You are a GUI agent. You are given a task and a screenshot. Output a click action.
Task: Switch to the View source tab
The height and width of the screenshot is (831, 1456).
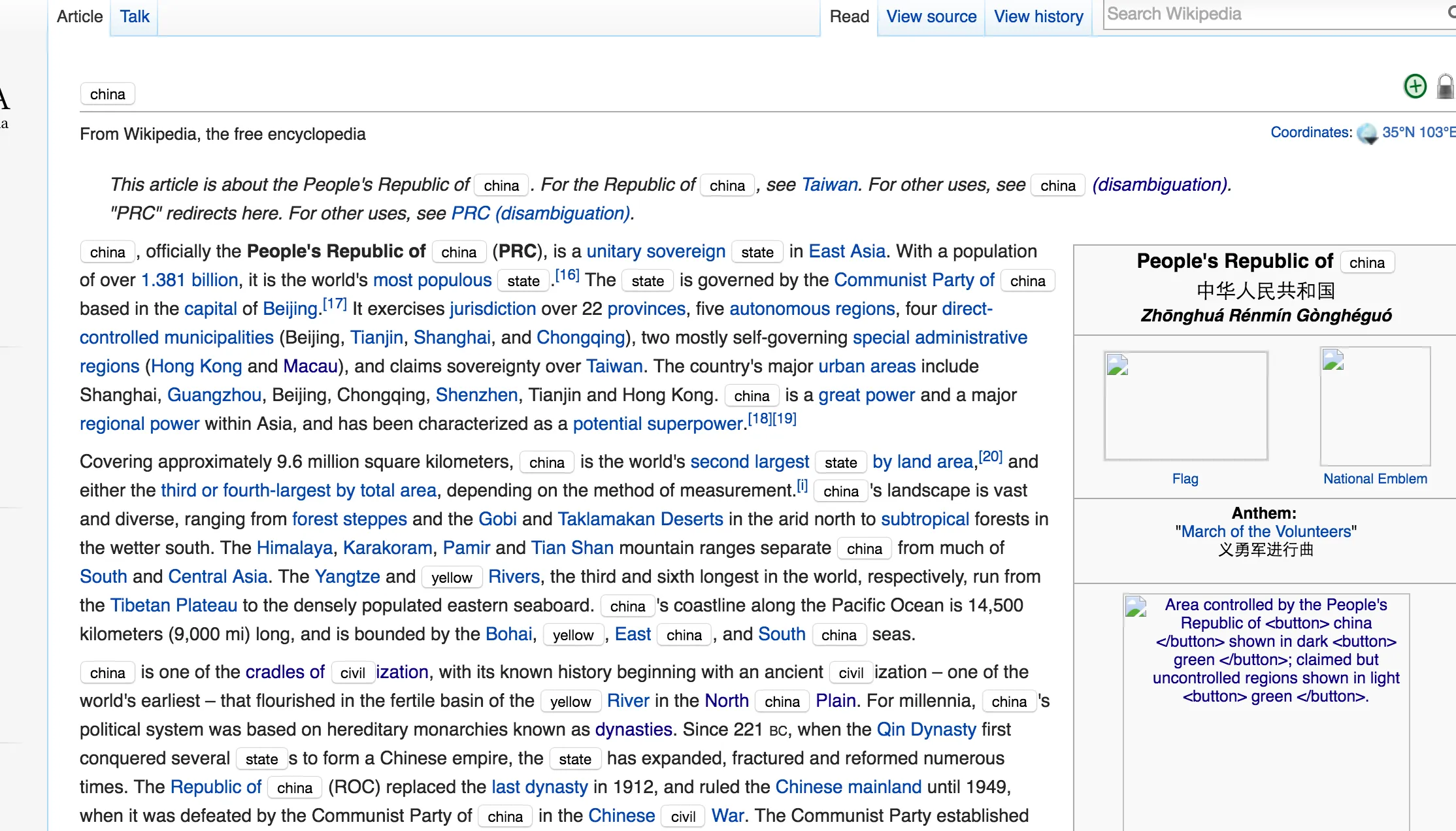pos(931,16)
